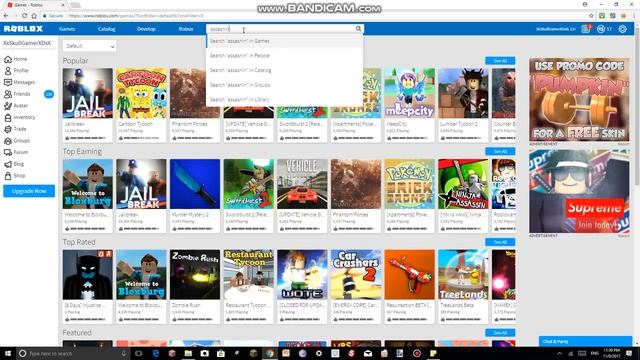Open Edge browser in taskbar
The width and height of the screenshot is (640, 360).
tap(156, 353)
